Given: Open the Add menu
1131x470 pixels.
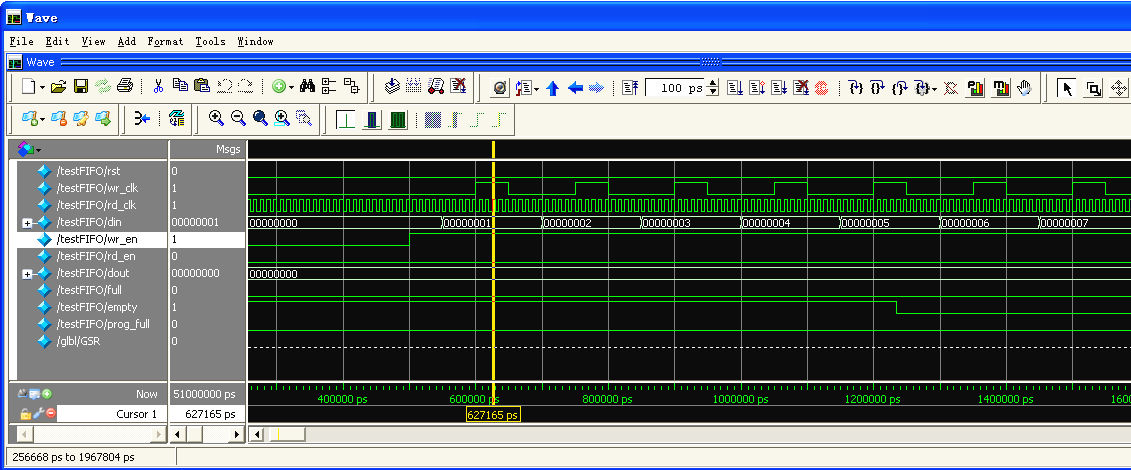Looking at the screenshot, I should pos(126,41).
